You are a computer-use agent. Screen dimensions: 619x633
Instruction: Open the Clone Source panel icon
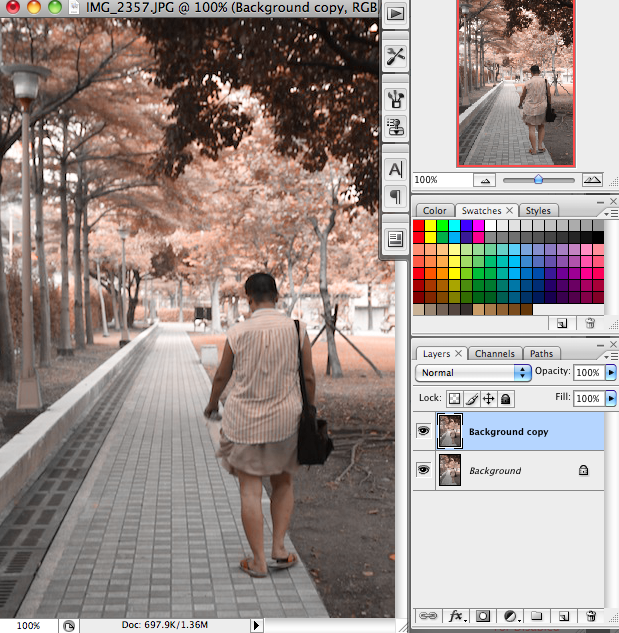coord(395,127)
